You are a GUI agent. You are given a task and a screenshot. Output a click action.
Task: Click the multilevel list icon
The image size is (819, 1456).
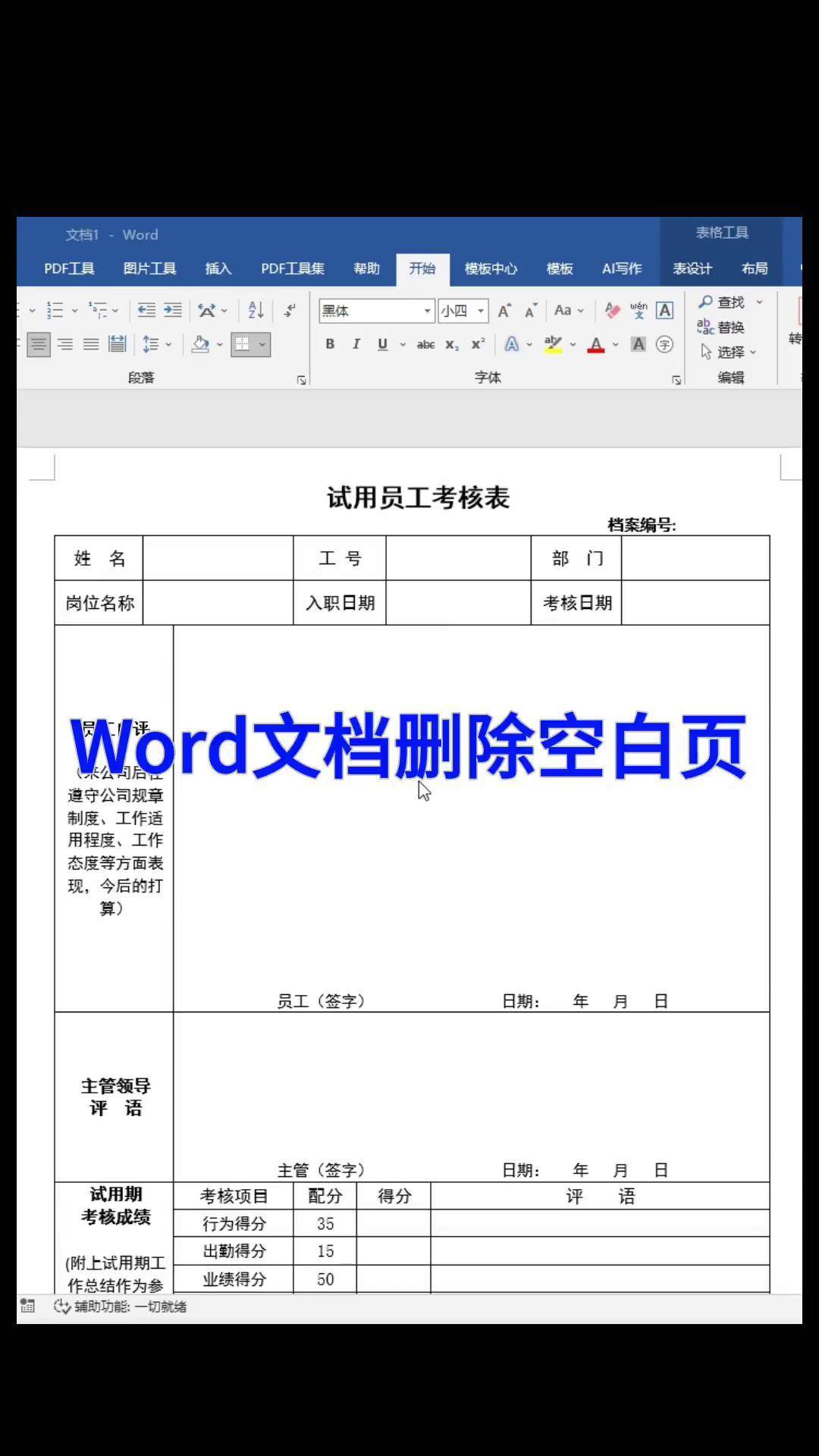pos(97,310)
